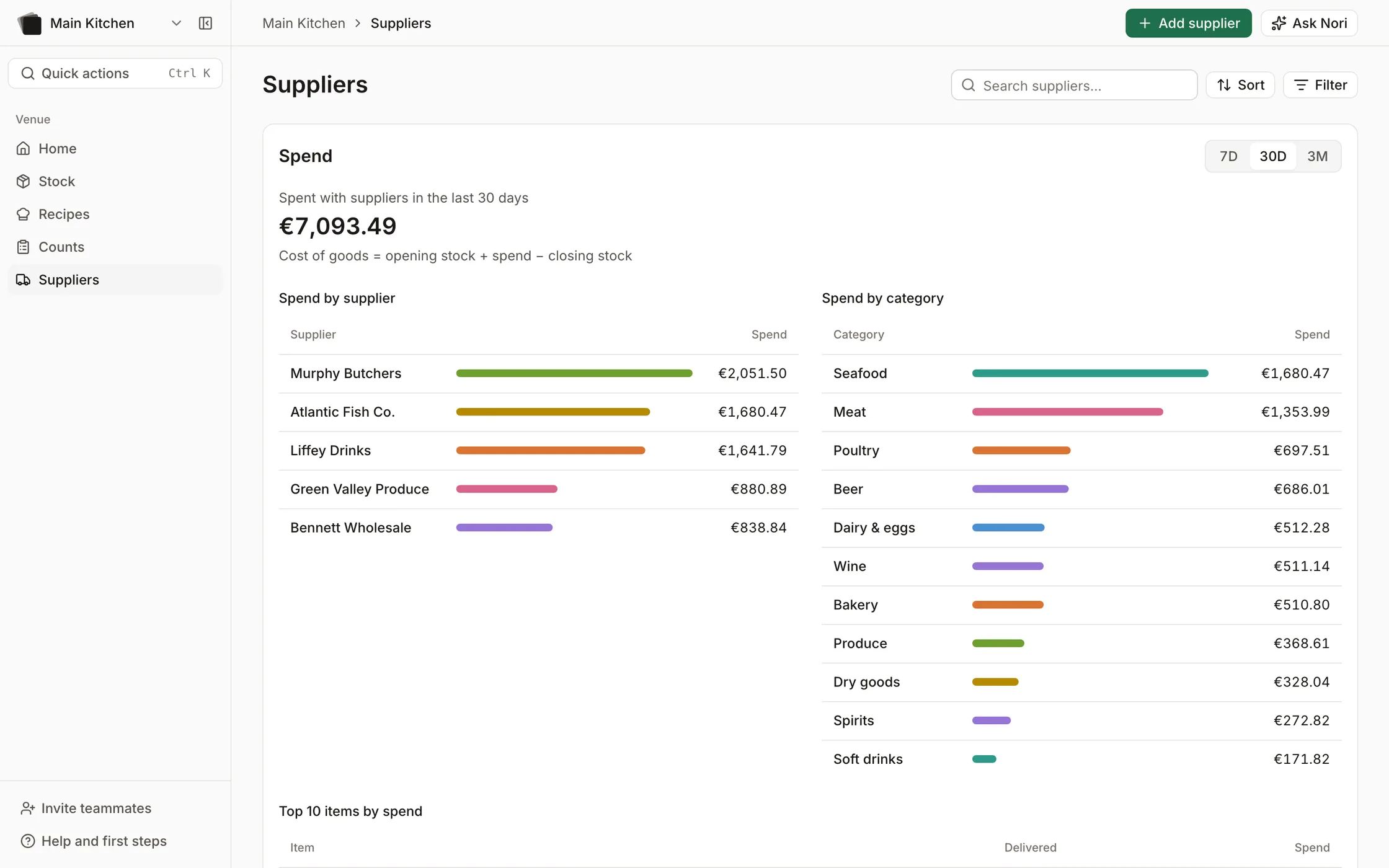Viewport: 1389px width, 868px height.
Task: Click the €7,093.49 total spend value
Action: [337, 226]
